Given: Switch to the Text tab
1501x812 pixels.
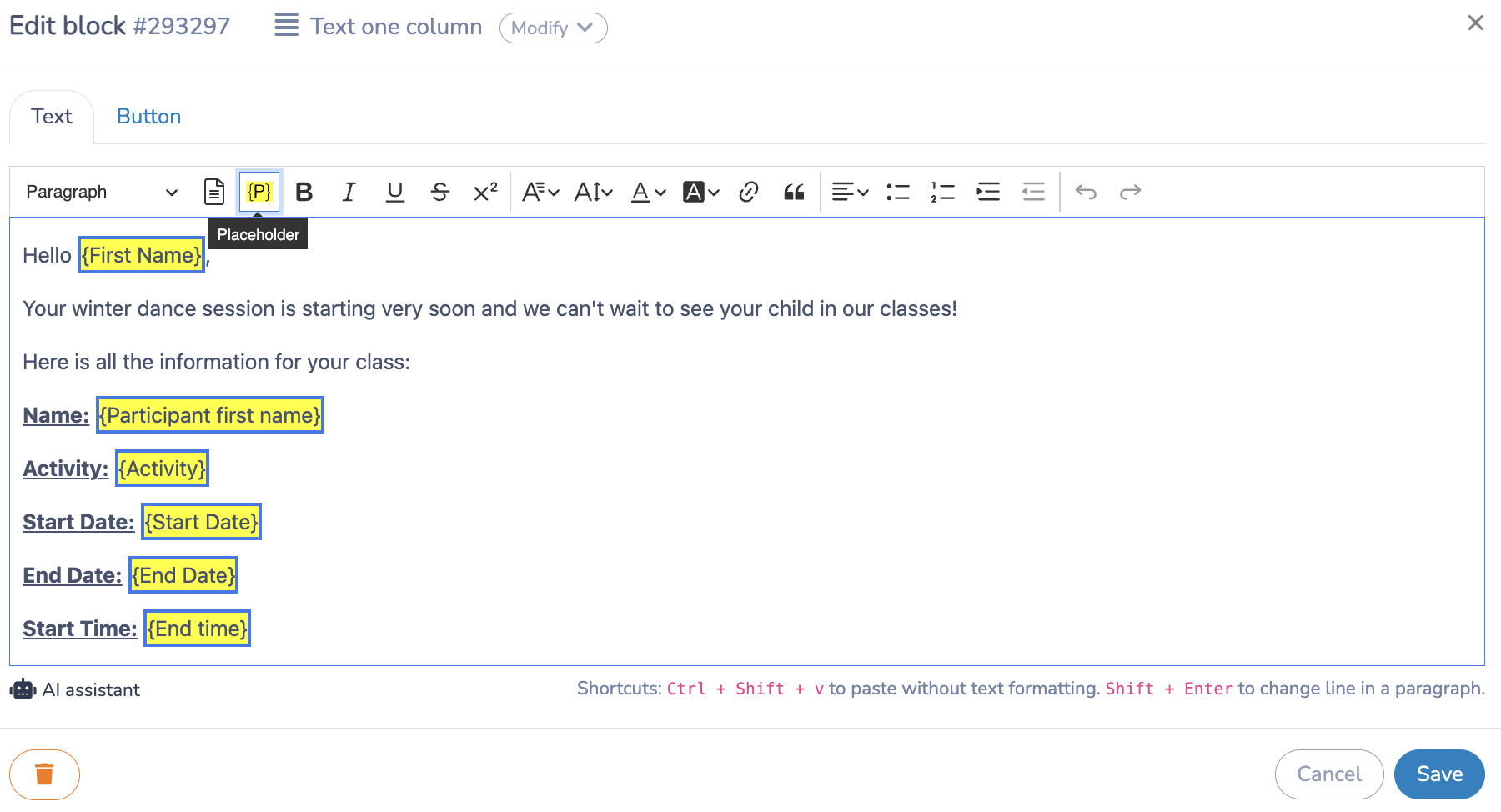Looking at the screenshot, I should 52,117.
